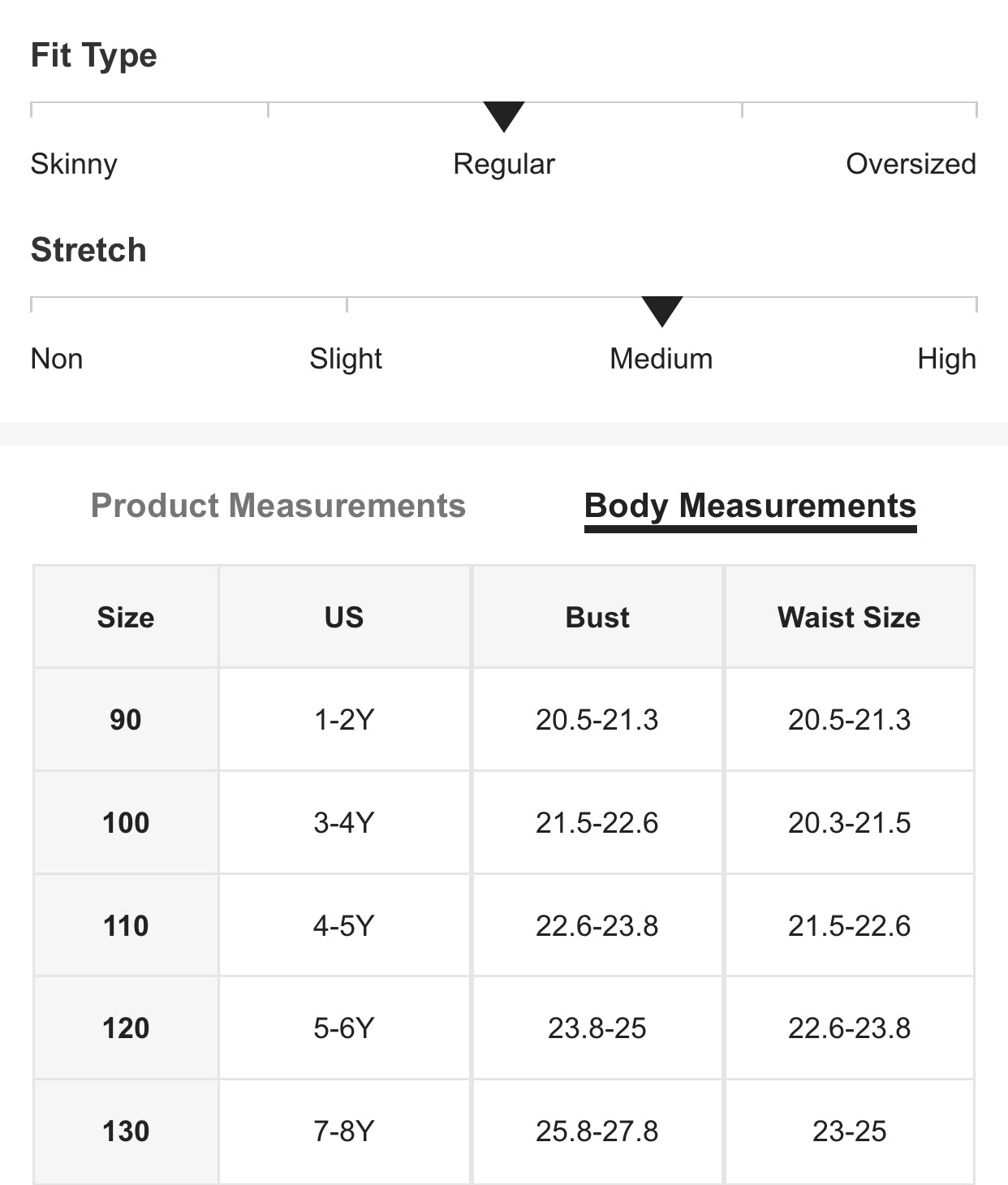Select the Body Measurements tab

(750, 506)
